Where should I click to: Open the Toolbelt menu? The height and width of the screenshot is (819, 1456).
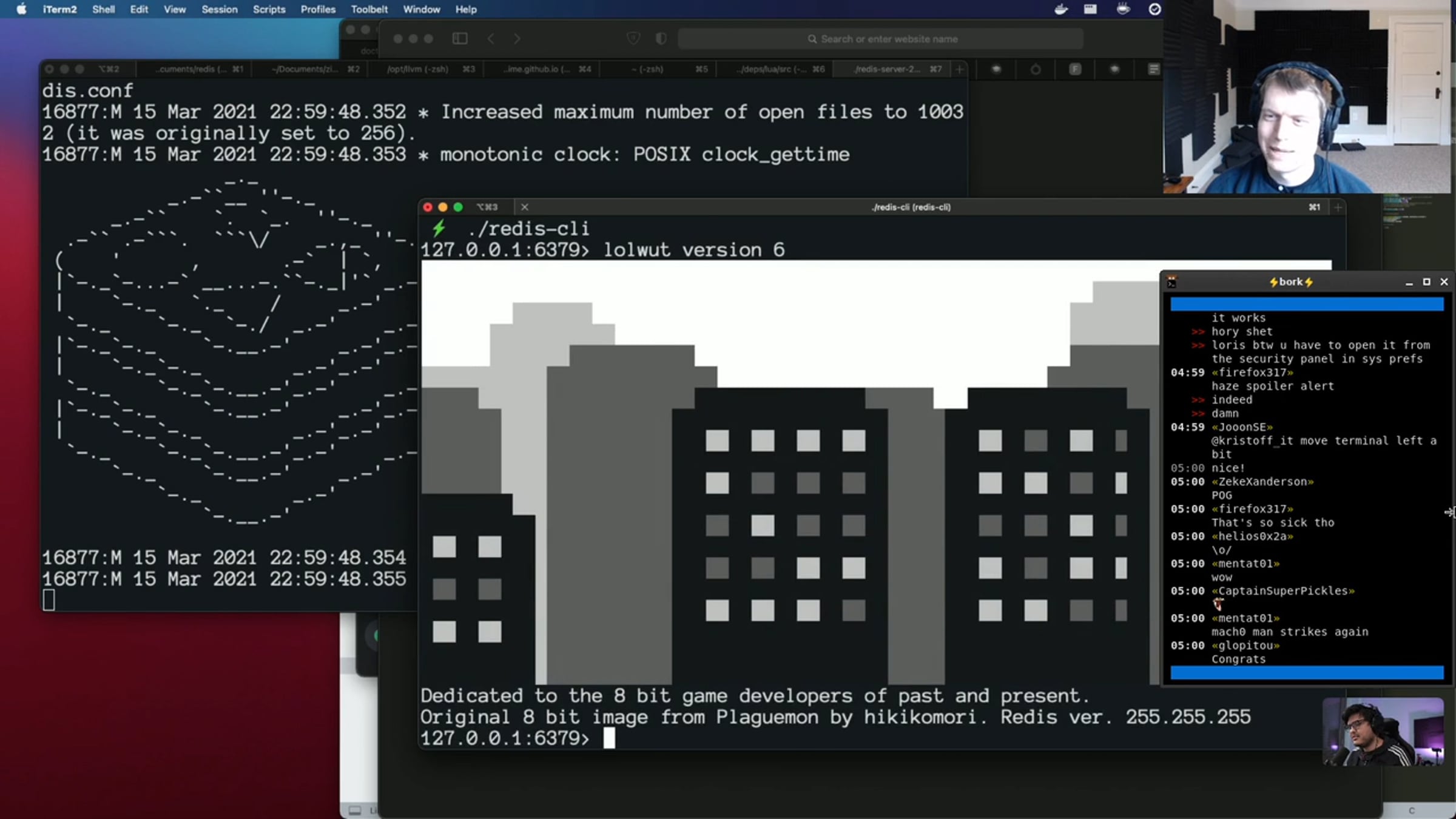(x=369, y=9)
